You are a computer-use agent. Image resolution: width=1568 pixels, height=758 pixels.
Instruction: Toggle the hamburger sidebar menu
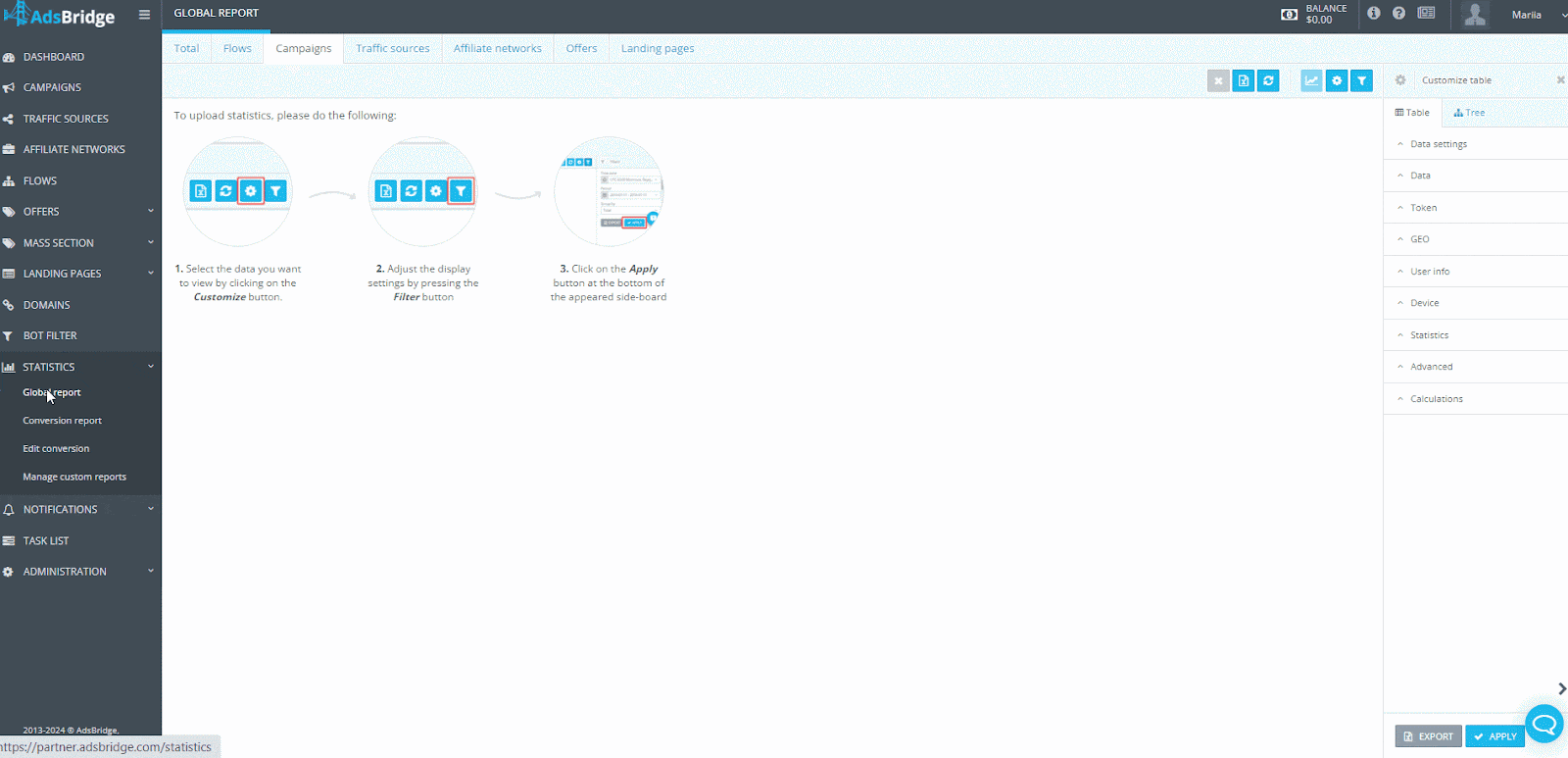pyautogui.click(x=144, y=15)
